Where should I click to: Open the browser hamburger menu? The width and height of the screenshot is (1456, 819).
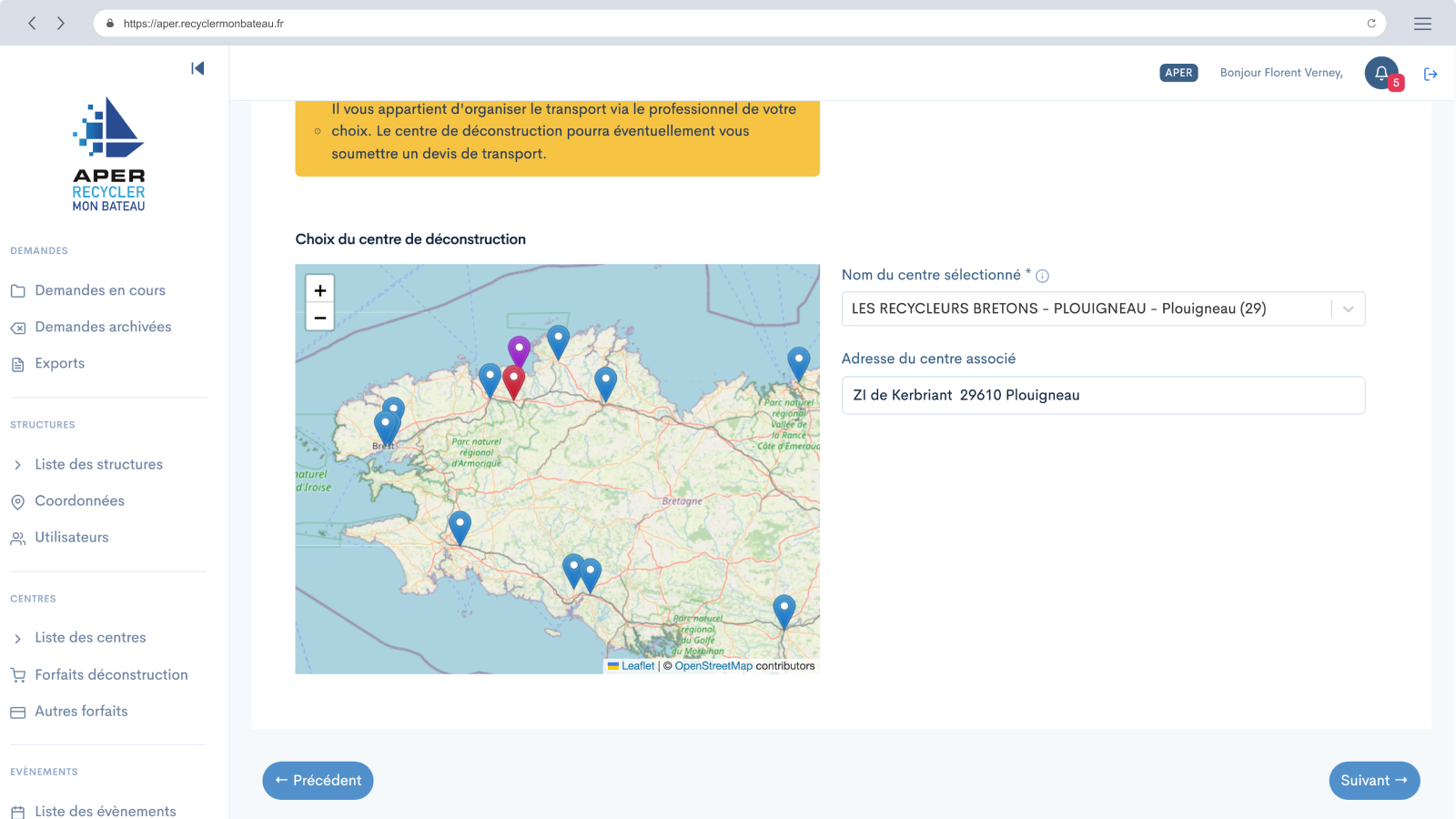[1422, 24]
